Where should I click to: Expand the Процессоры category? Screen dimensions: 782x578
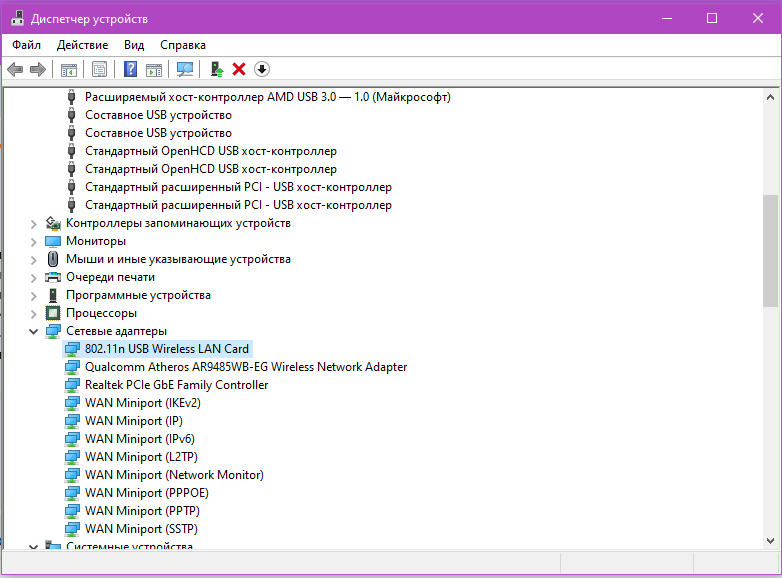point(33,314)
